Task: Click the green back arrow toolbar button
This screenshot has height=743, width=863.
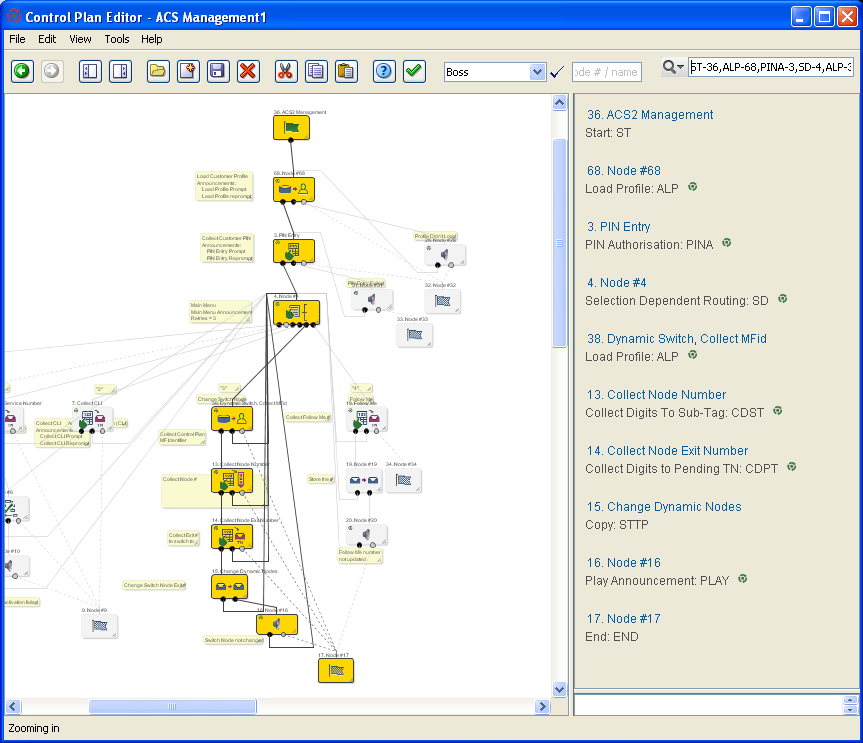Action: click(23, 71)
